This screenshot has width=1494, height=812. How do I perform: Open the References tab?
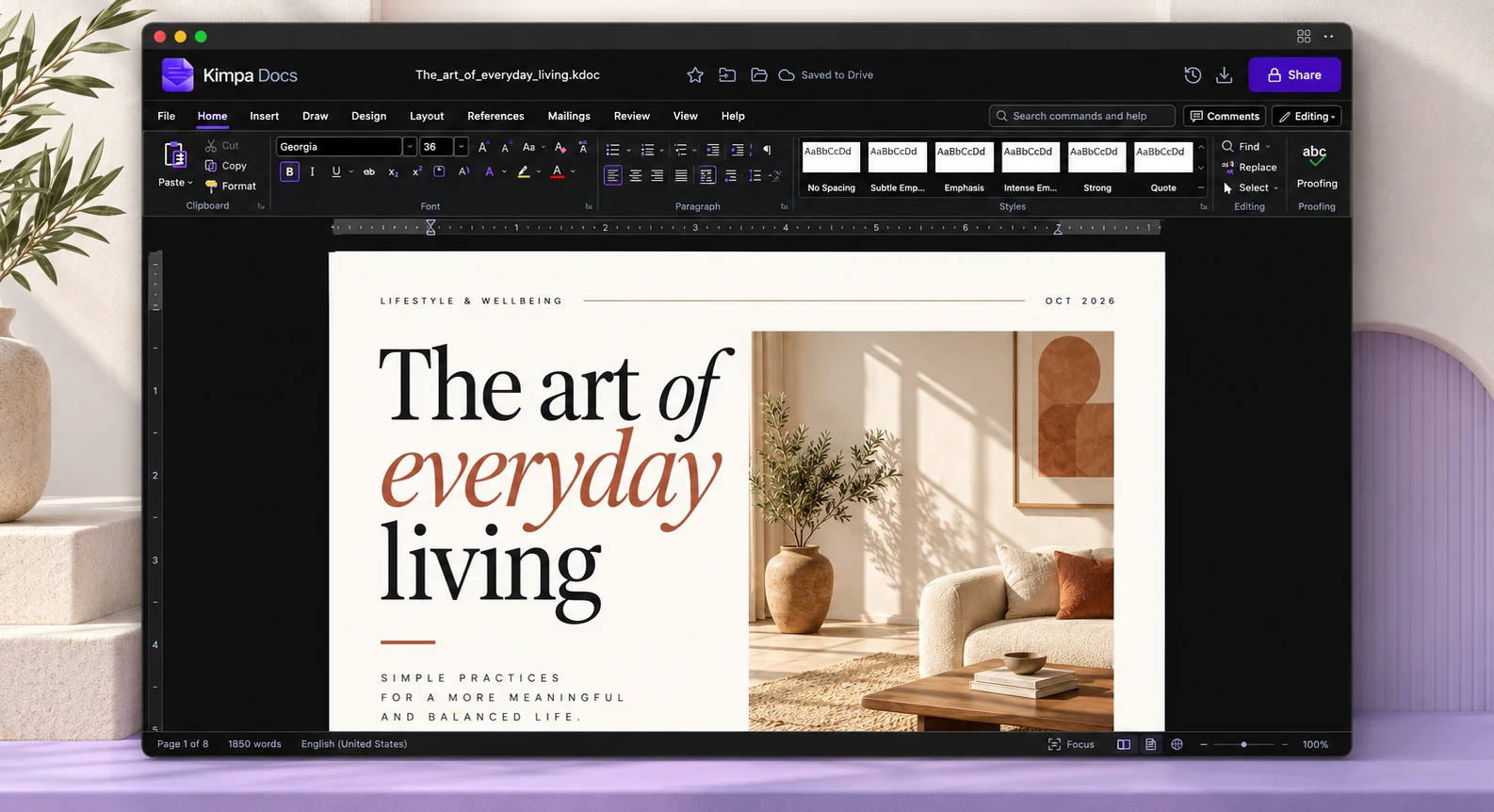pyautogui.click(x=495, y=117)
